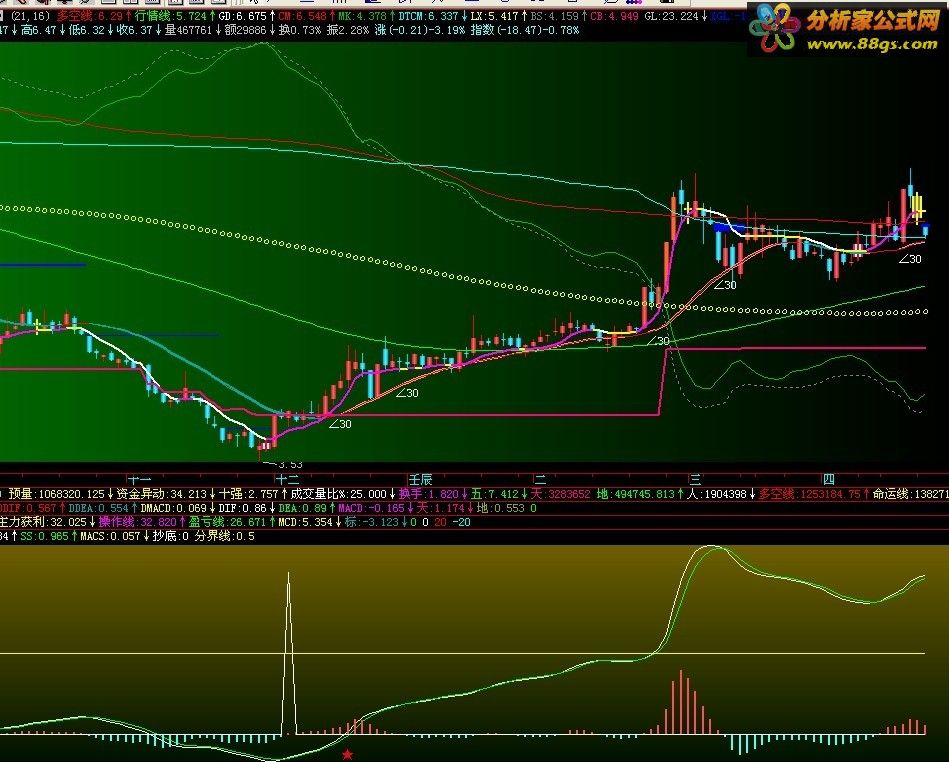Click the 行情线:5.724 indicator value

click(x=170, y=16)
